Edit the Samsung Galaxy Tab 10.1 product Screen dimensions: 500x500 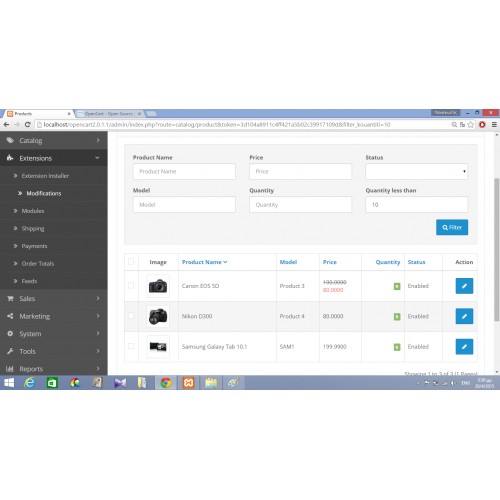click(464, 346)
